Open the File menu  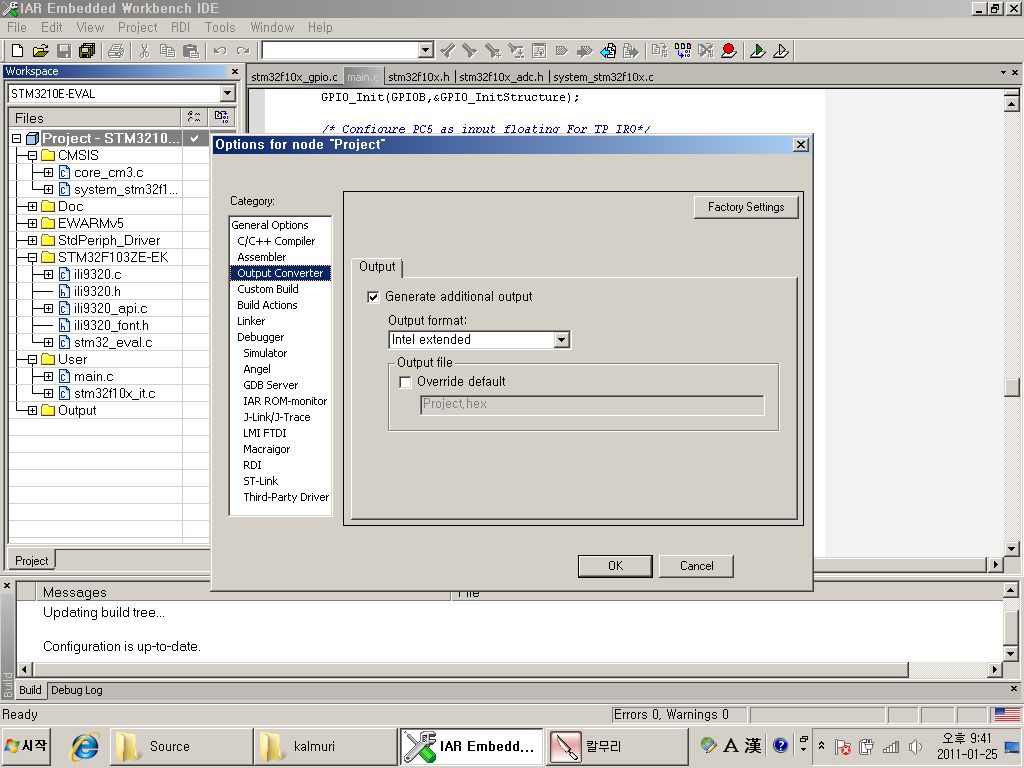point(17,27)
